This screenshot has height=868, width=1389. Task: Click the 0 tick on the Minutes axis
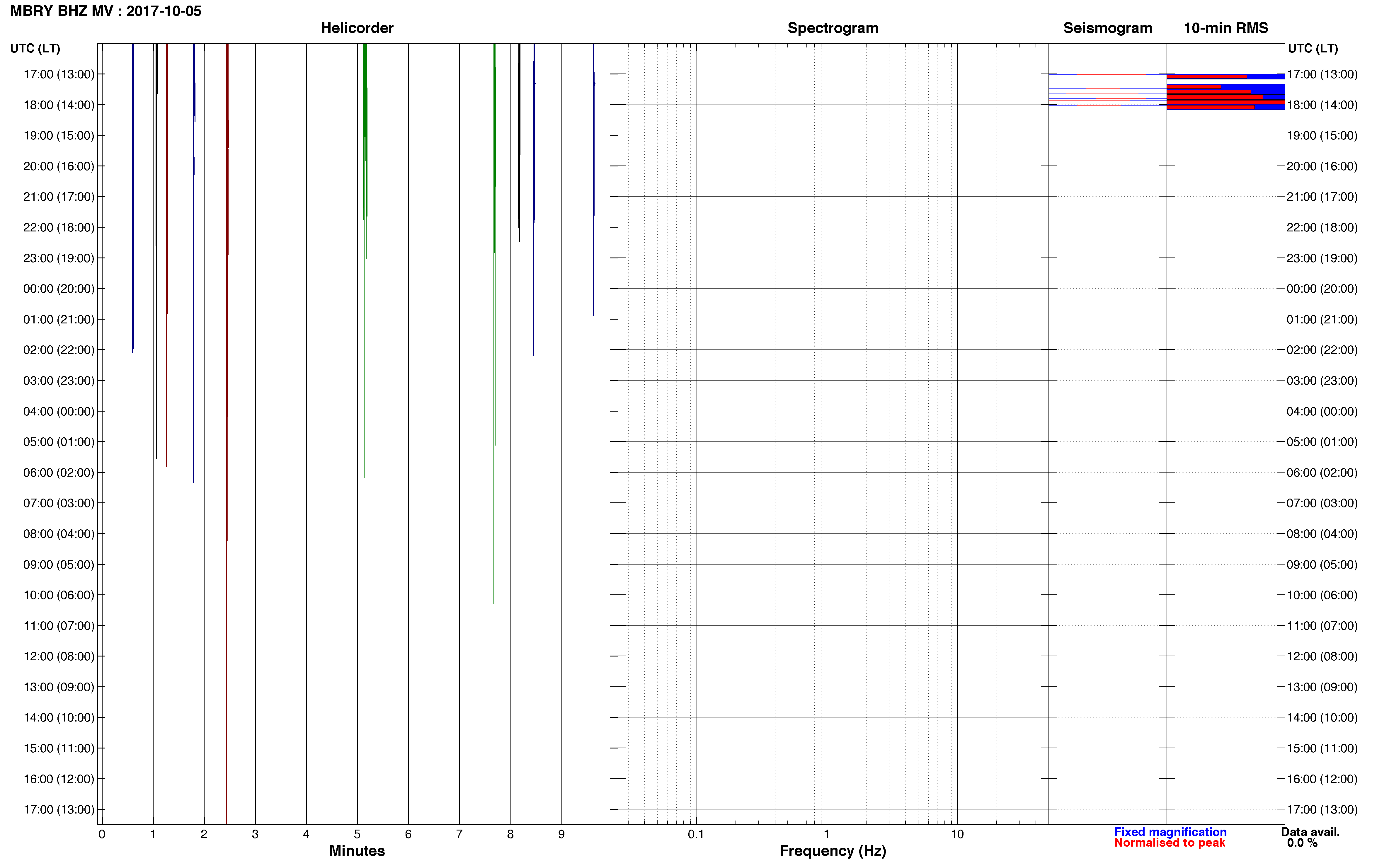click(x=102, y=834)
